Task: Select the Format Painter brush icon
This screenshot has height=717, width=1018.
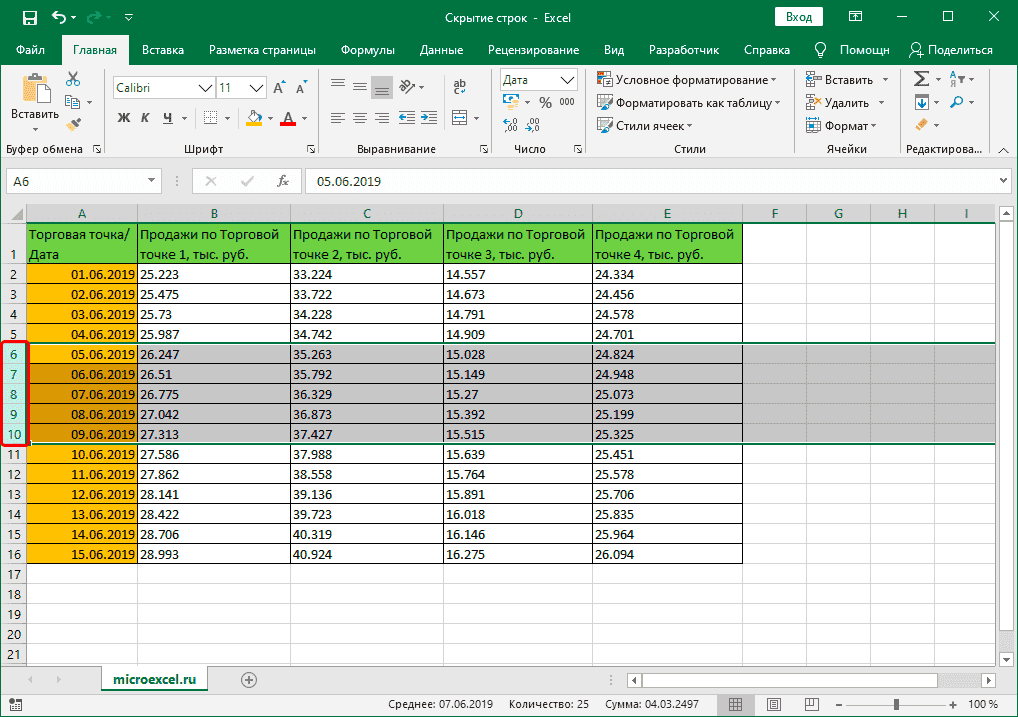Action: coord(73,124)
